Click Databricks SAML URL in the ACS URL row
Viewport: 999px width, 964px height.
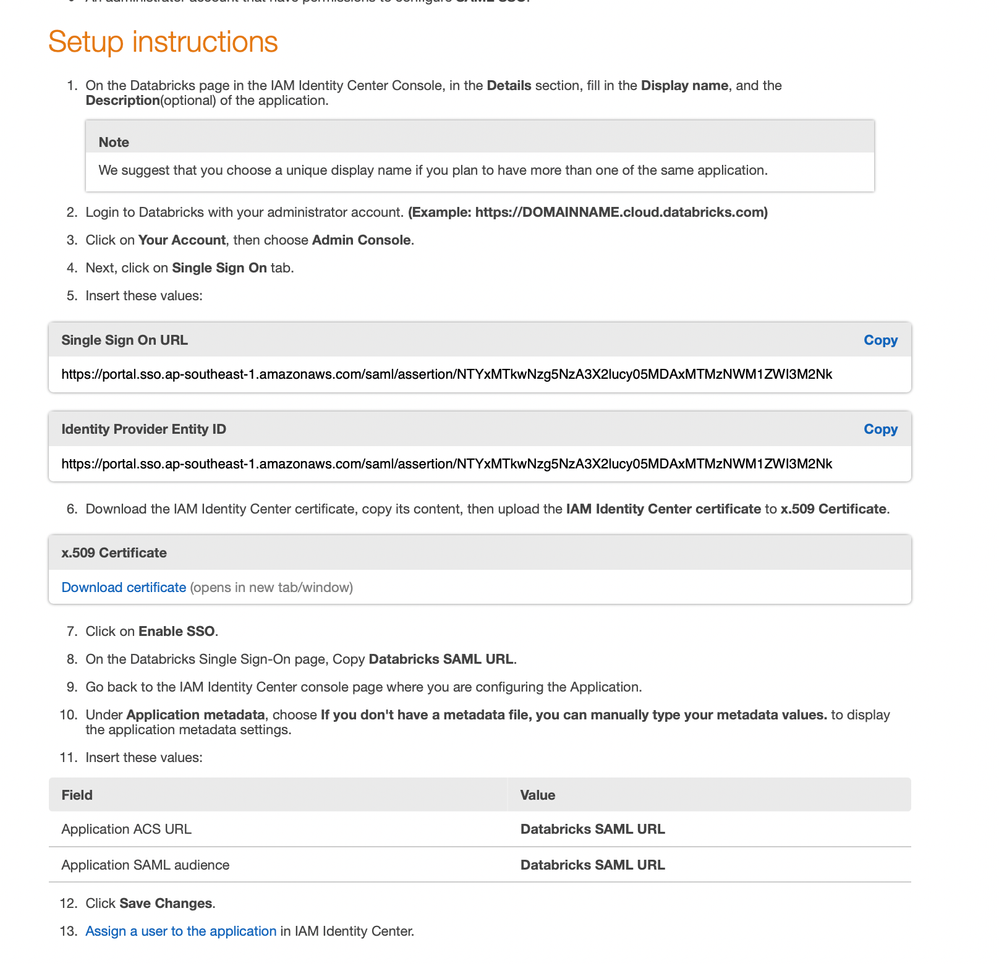tap(592, 829)
